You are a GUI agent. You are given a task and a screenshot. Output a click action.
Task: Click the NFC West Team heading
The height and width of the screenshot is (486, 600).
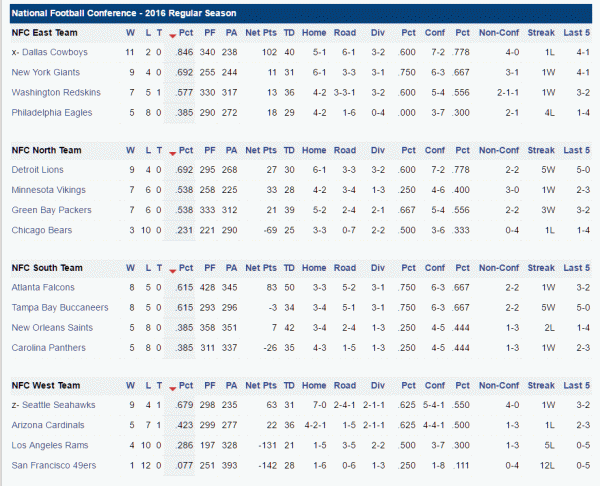(x=46, y=385)
